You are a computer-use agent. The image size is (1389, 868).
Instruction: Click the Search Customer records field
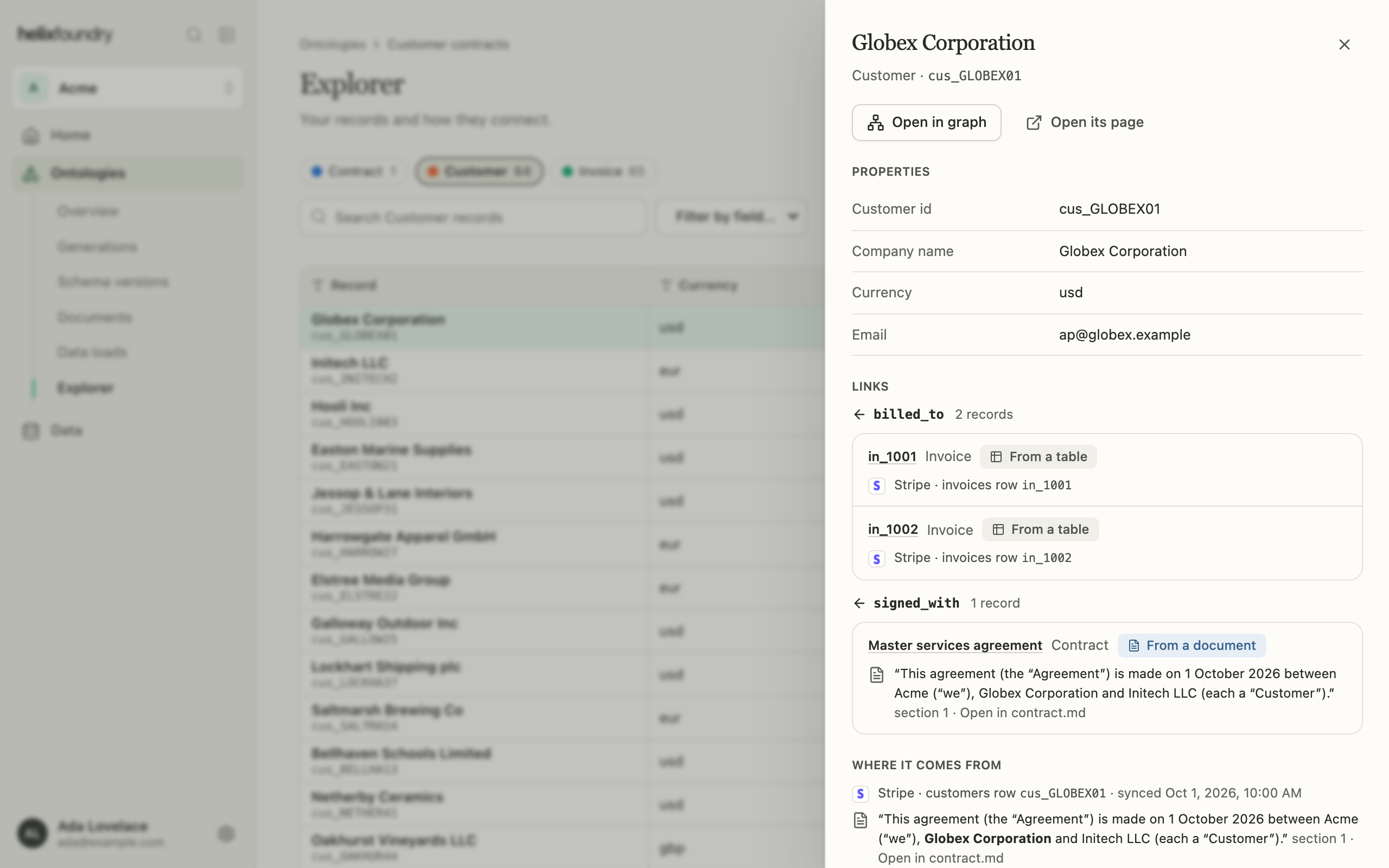[x=473, y=217]
